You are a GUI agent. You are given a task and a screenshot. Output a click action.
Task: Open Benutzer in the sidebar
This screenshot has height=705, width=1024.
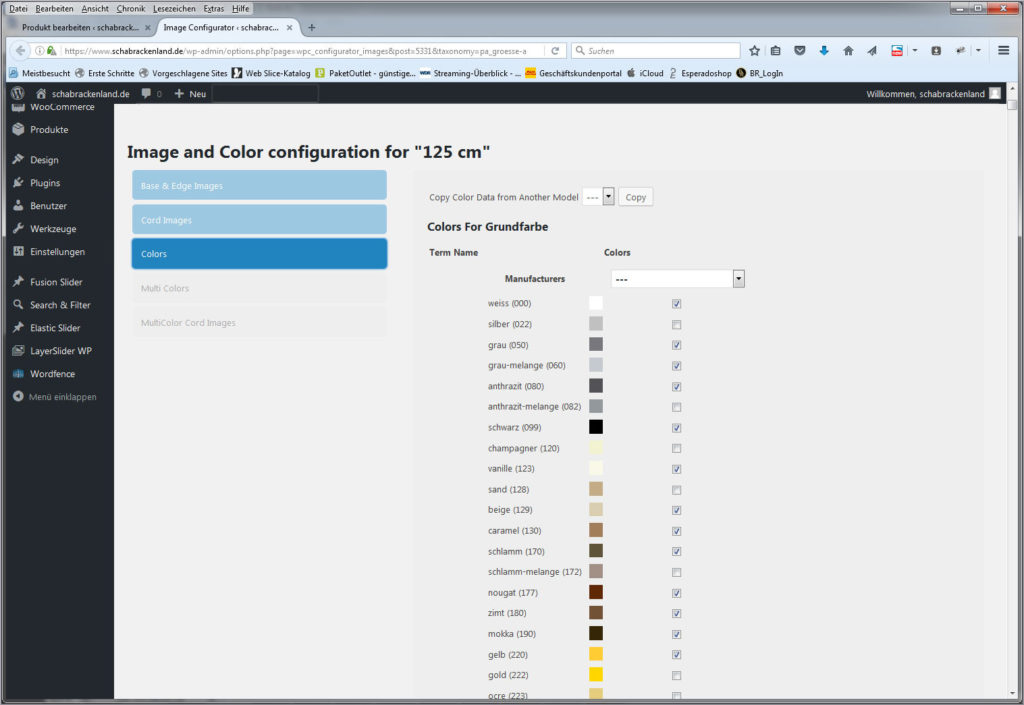tap(48, 206)
